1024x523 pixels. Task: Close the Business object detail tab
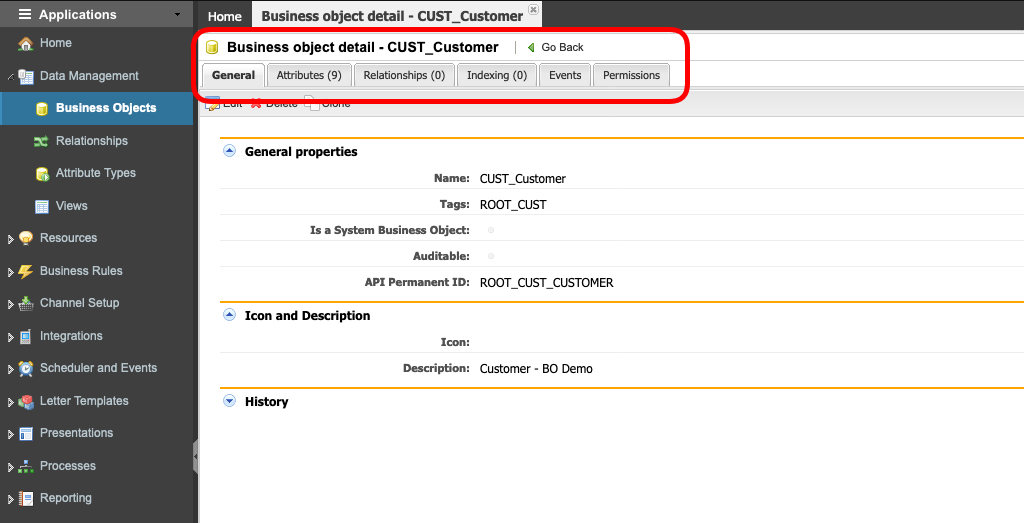point(533,9)
